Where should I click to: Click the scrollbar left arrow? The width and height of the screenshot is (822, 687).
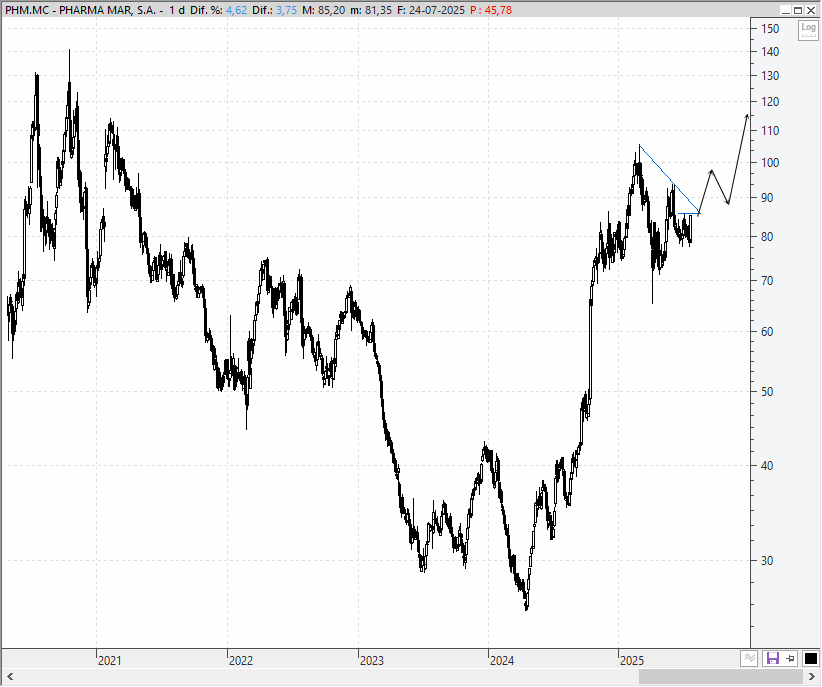click(x=9, y=677)
